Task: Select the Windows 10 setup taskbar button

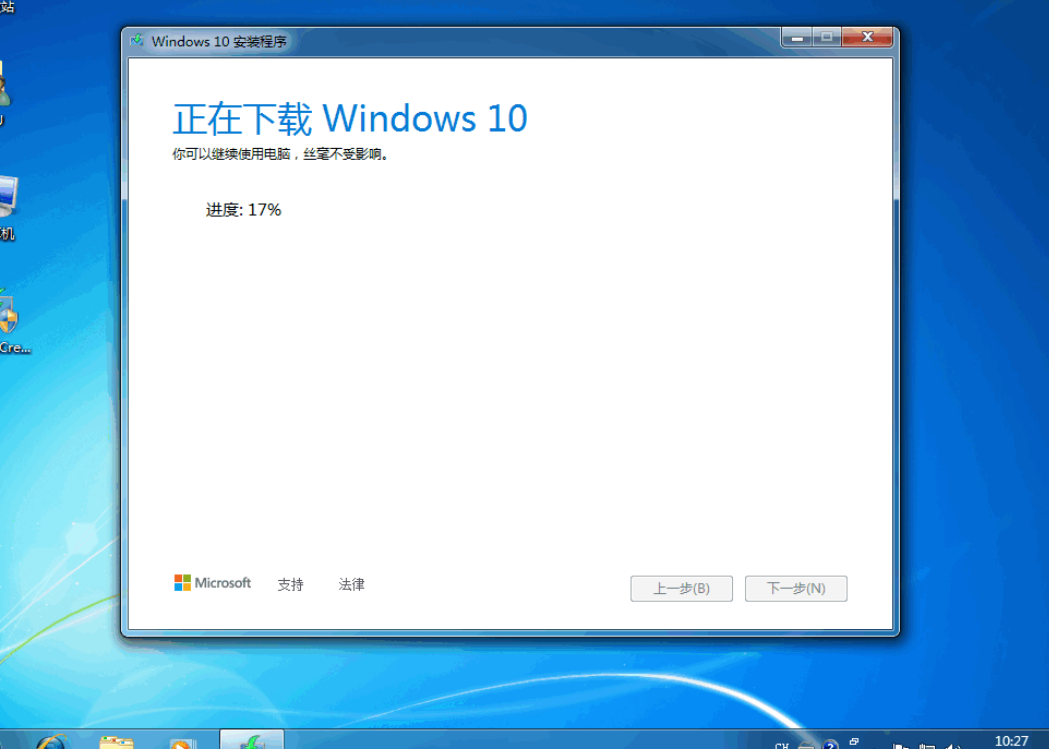Action: (252, 741)
